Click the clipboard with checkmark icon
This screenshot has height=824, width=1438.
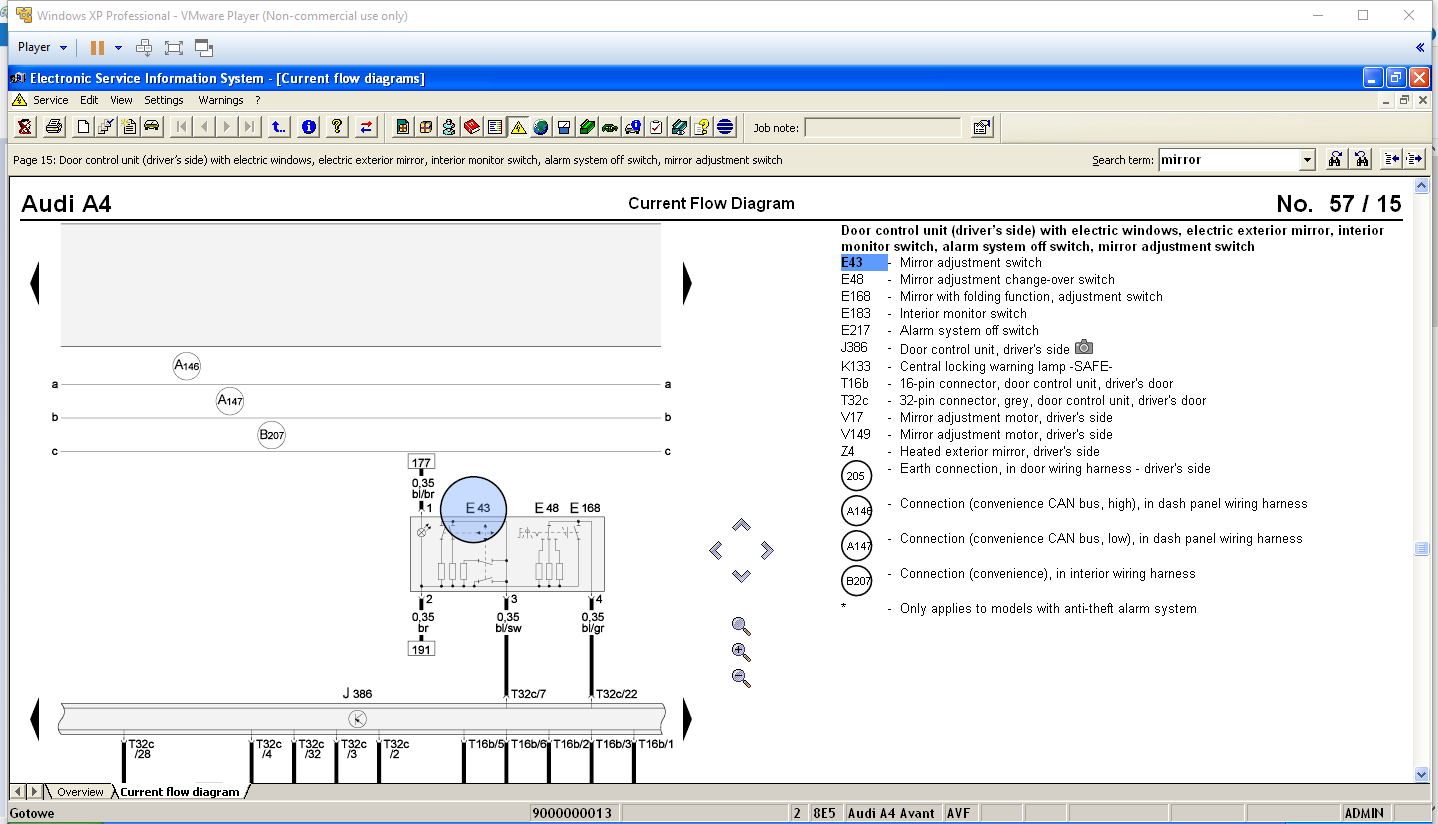(x=656, y=127)
